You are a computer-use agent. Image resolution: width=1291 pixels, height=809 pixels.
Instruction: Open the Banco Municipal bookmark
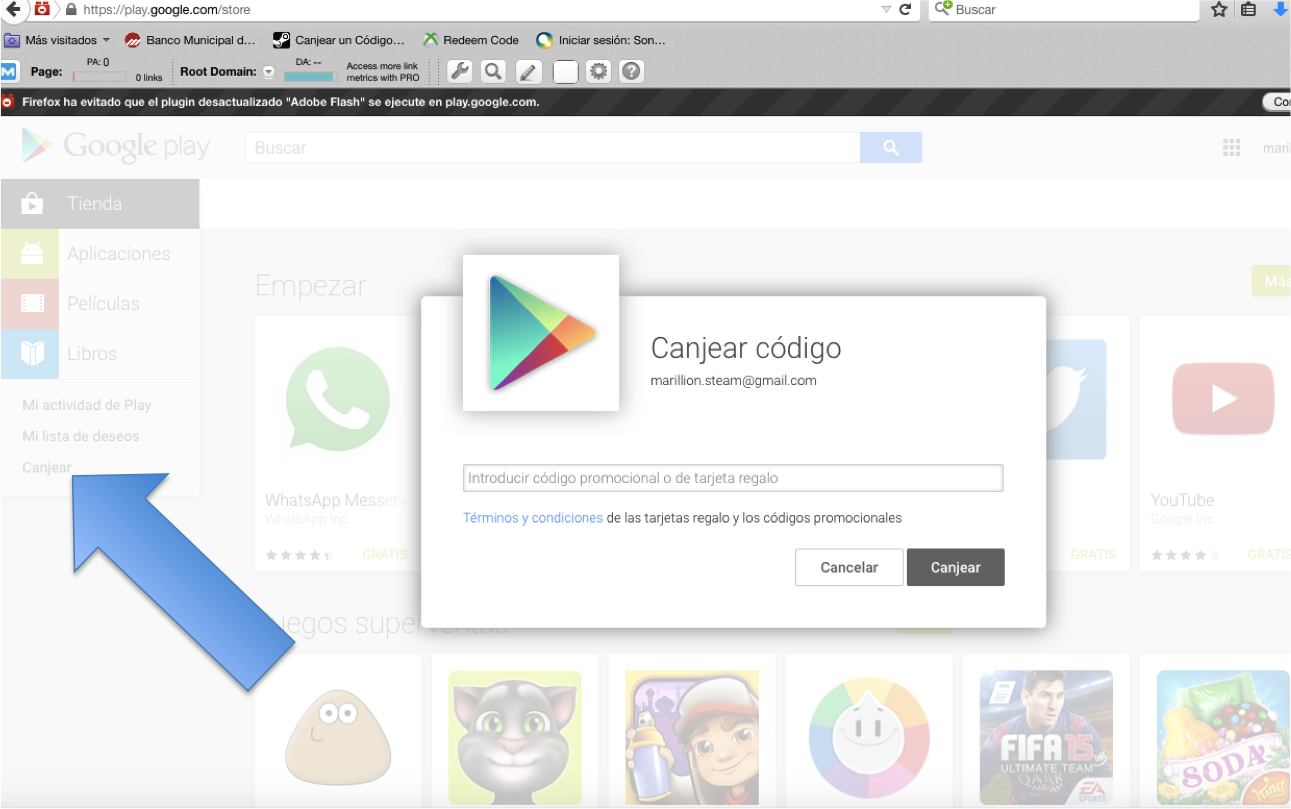click(x=190, y=40)
